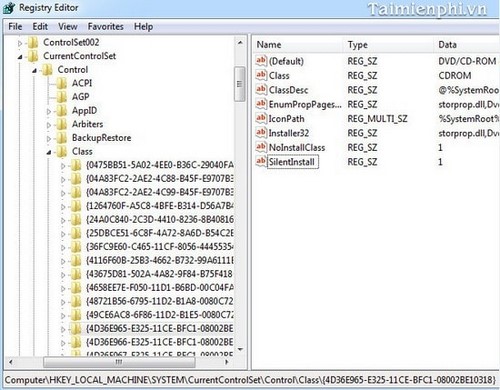
Task: Select the {49CE6AC8-6F86 key
Action: point(159,315)
